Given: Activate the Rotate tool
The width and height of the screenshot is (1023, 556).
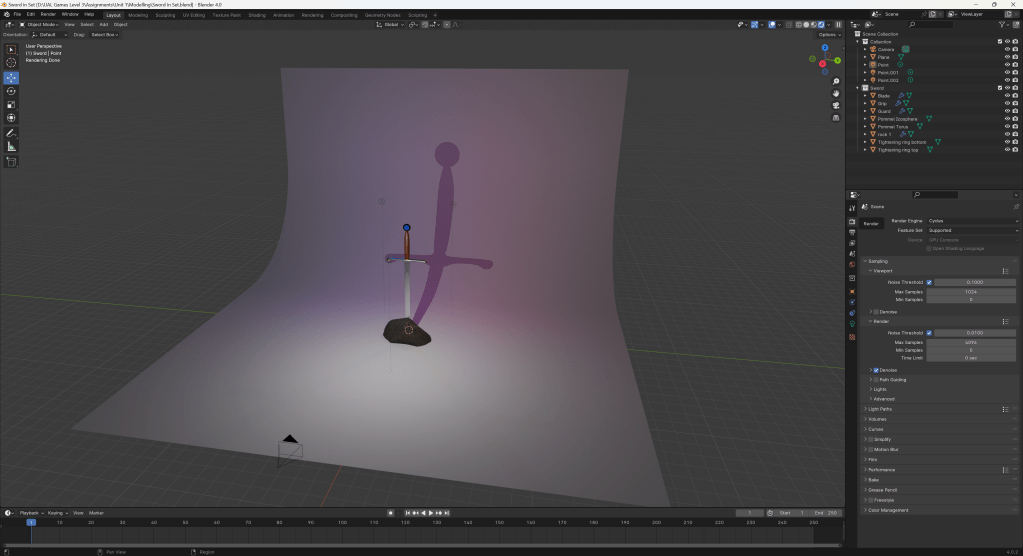Looking at the screenshot, I should [12, 91].
